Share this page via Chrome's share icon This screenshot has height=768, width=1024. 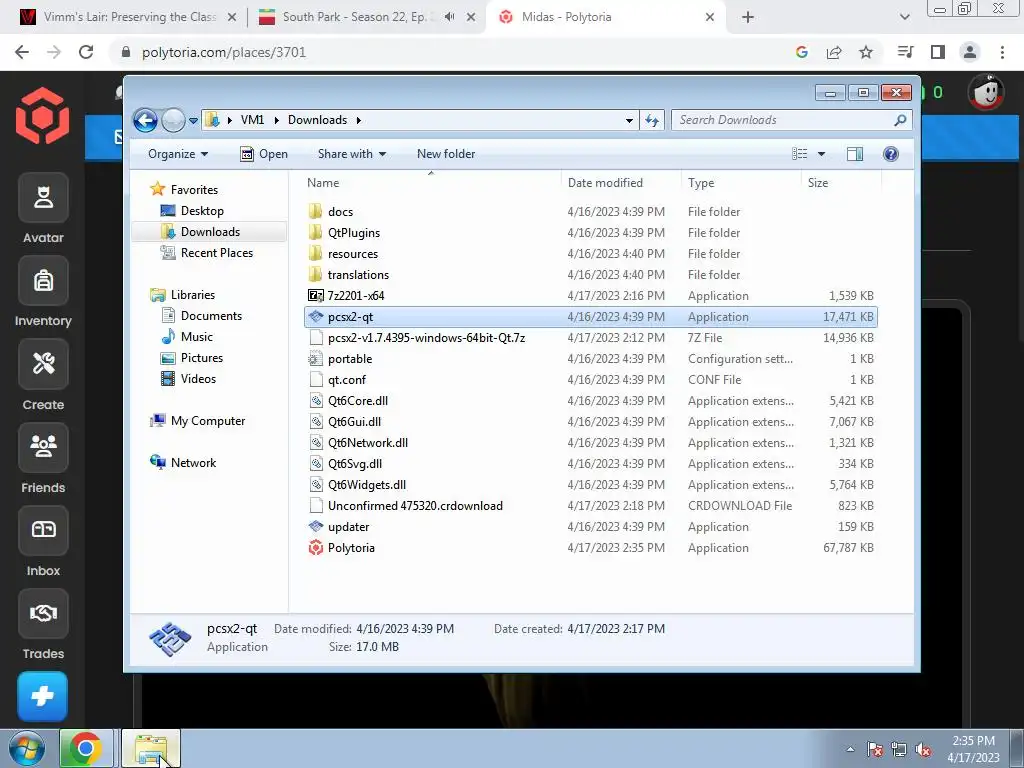(x=834, y=52)
